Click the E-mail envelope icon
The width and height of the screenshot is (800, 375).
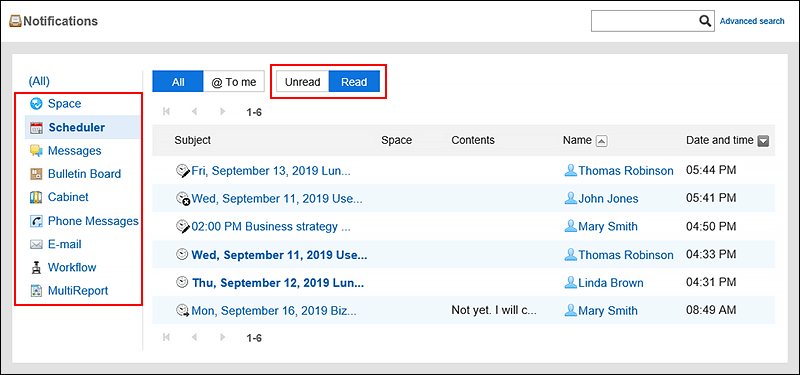pyautogui.click(x=36, y=245)
